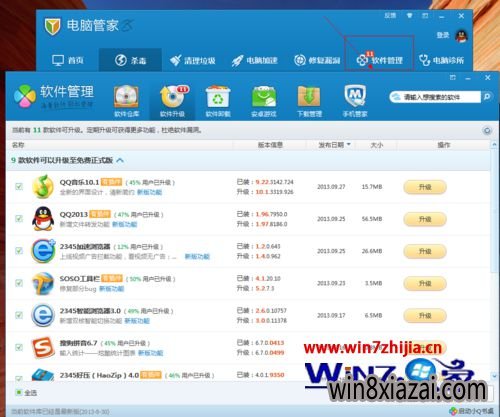The width and height of the screenshot is (500, 417).
Task: Click 升级 button for 2345加速浏览器
Action: (425, 251)
